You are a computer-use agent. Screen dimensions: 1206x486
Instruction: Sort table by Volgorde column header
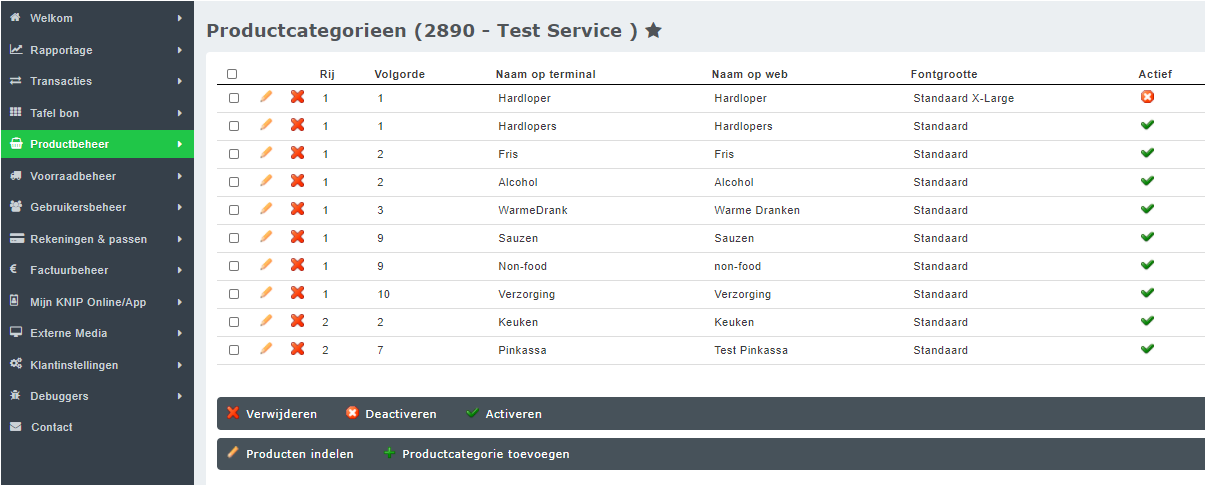(x=398, y=74)
